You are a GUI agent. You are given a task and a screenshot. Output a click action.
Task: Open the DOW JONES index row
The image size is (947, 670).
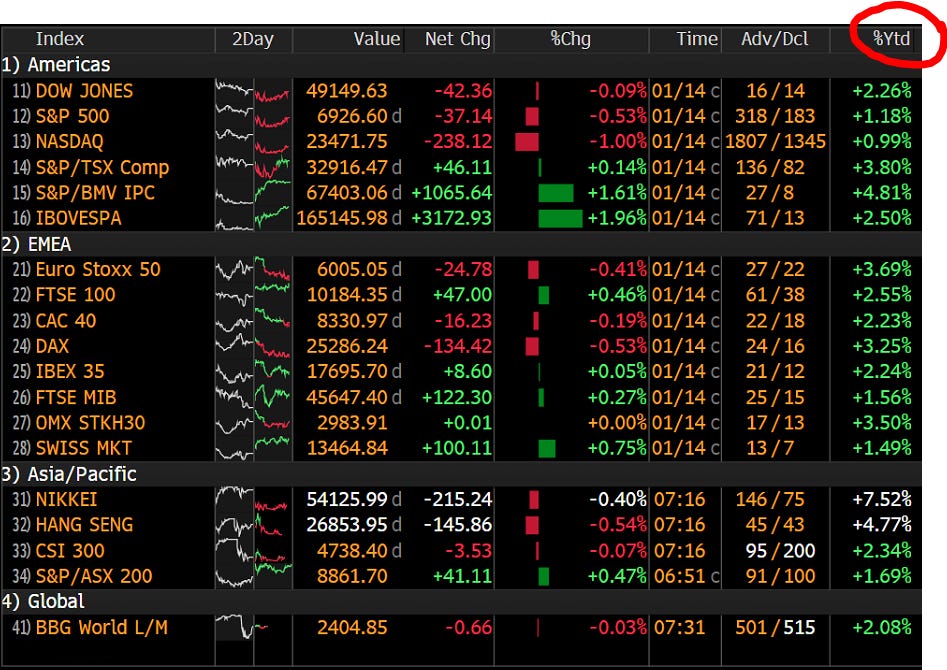85,91
